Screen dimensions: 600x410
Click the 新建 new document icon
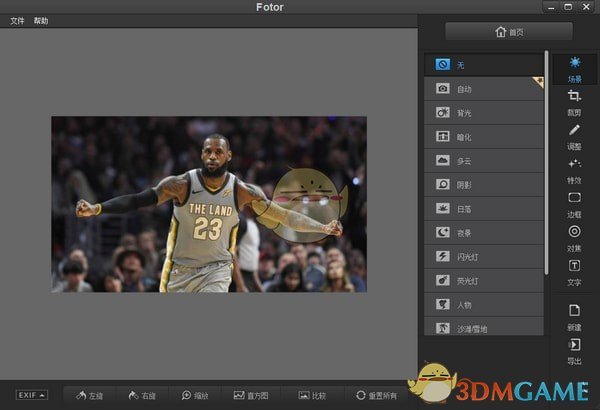[x=574, y=317]
